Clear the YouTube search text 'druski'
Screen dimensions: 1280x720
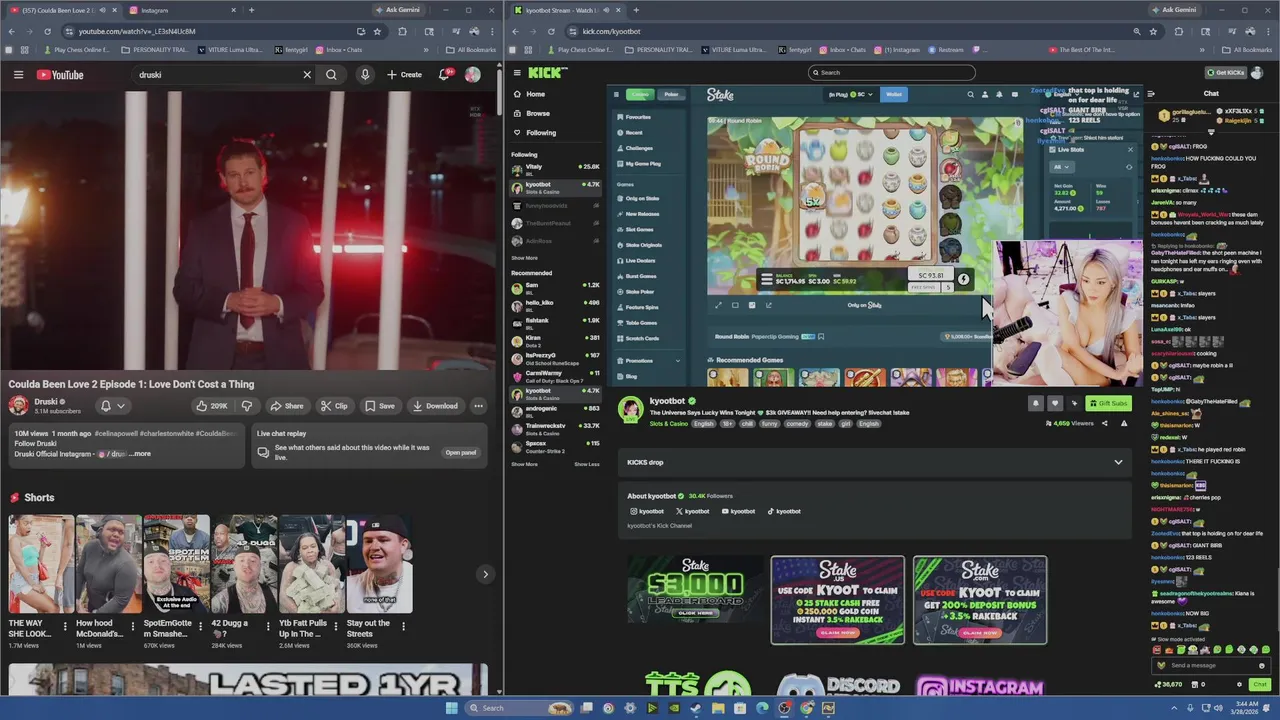click(x=307, y=75)
